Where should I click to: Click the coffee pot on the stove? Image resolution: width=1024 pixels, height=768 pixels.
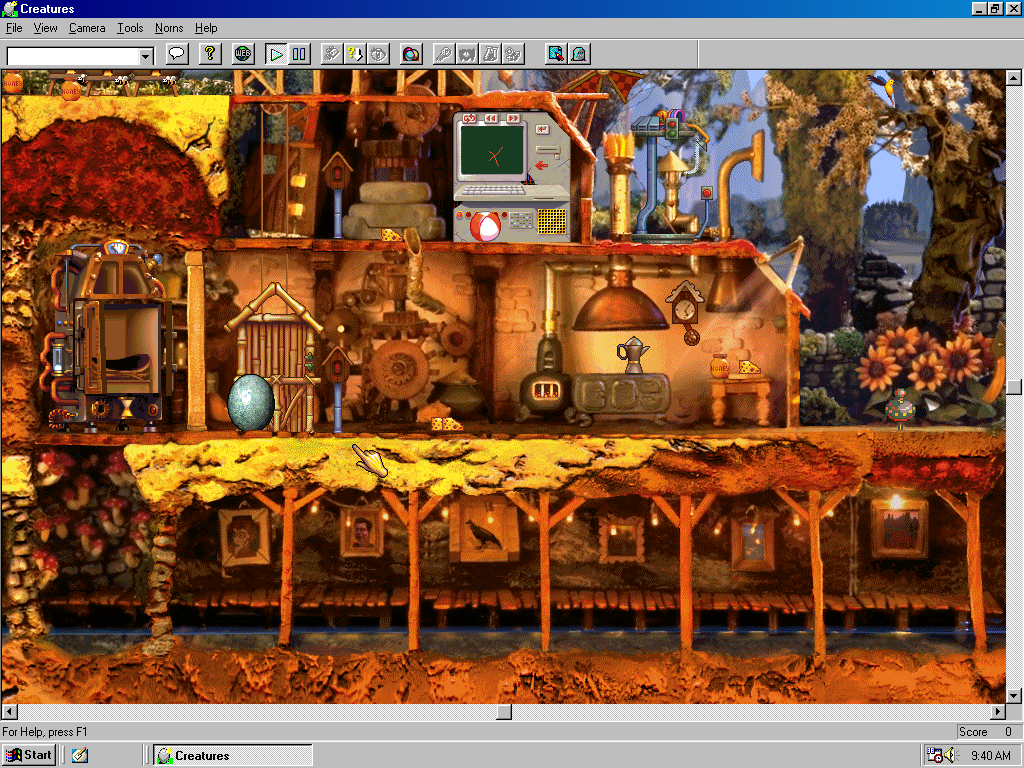pos(632,355)
